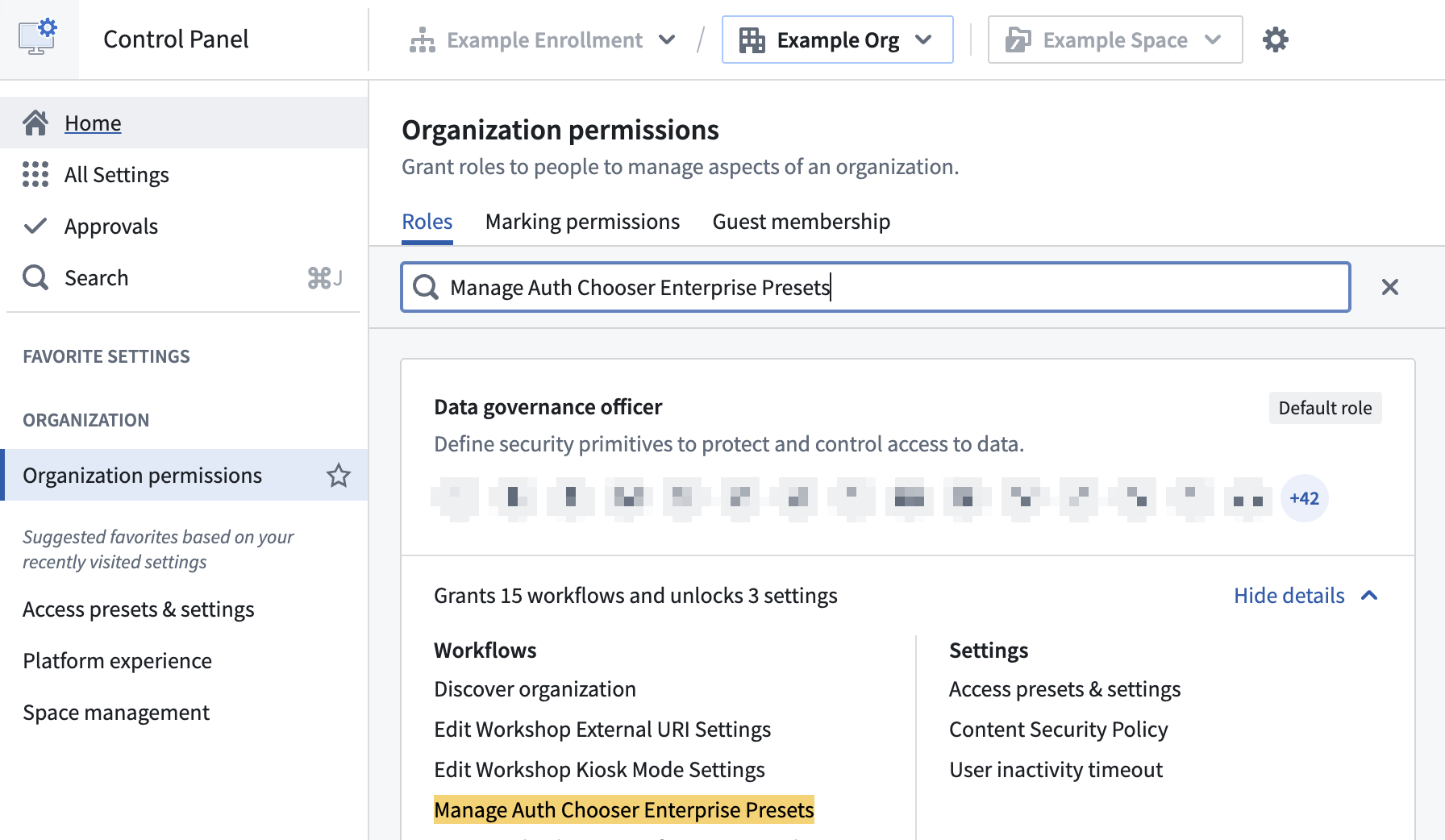Open the settings gear in the top bar

point(1276,39)
